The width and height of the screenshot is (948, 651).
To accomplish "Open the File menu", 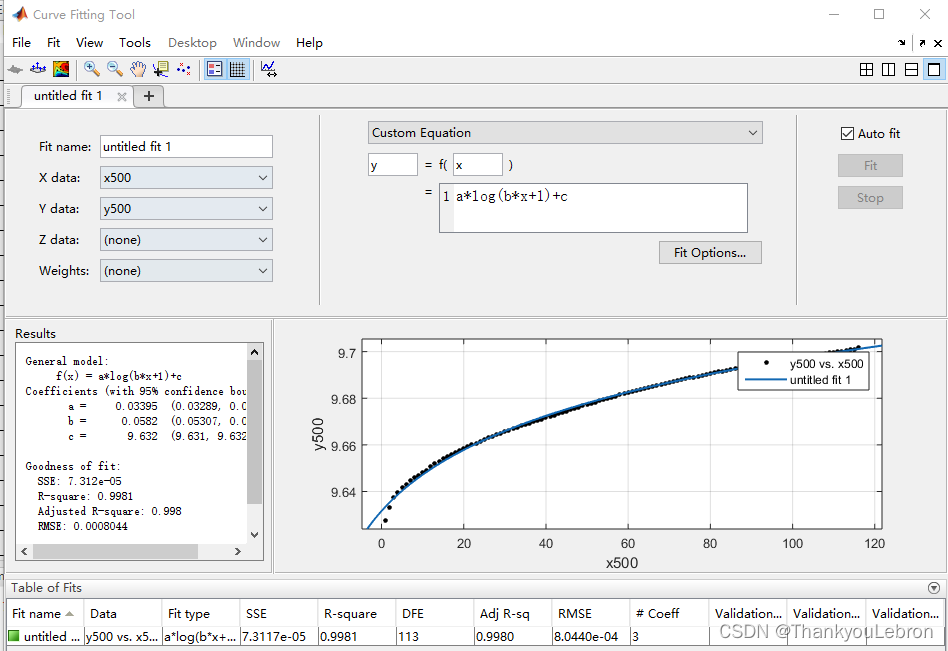I will coord(21,43).
